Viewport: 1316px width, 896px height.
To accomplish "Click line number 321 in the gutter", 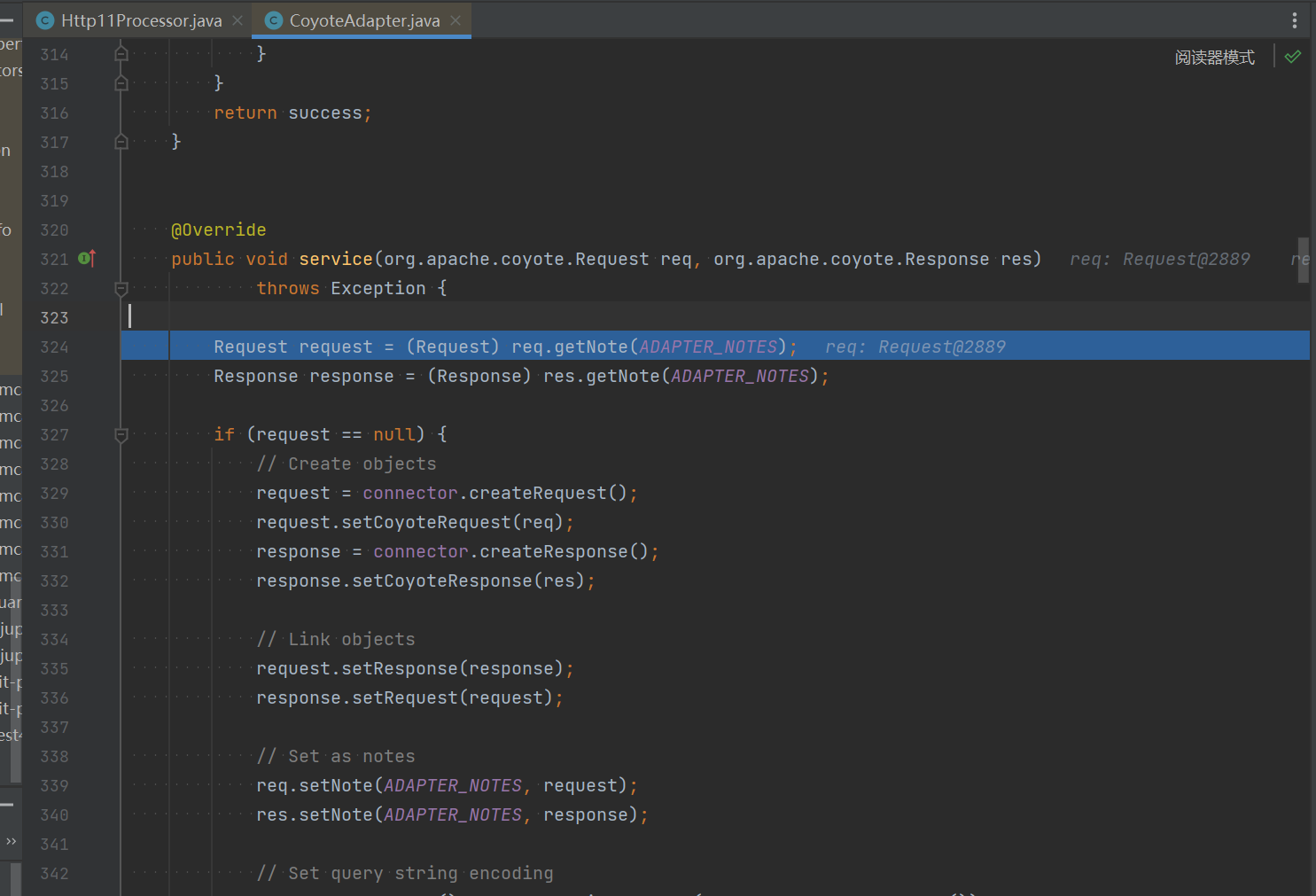I will (x=54, y=259).
